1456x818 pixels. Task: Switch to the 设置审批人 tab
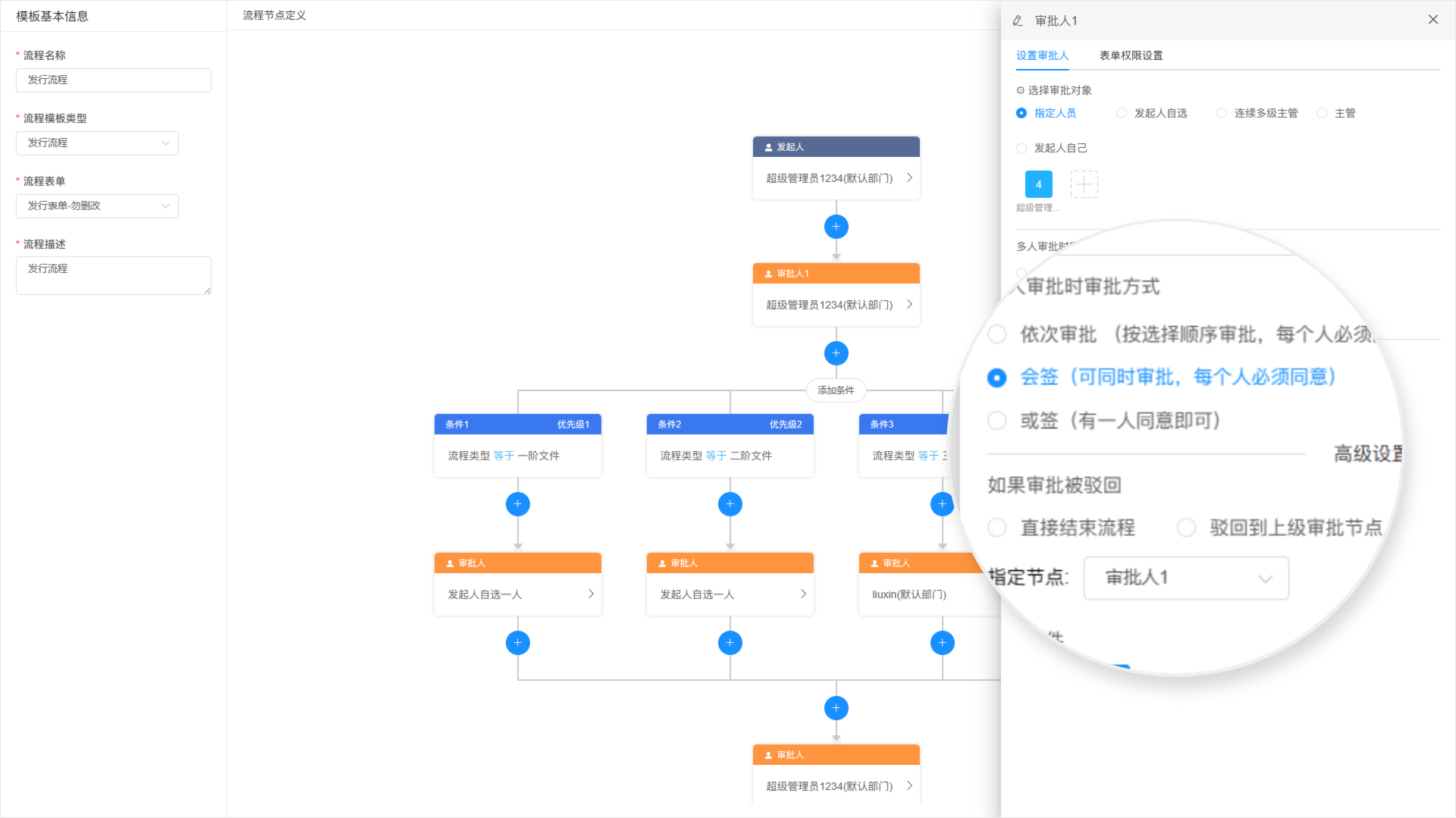(1042, 55)
